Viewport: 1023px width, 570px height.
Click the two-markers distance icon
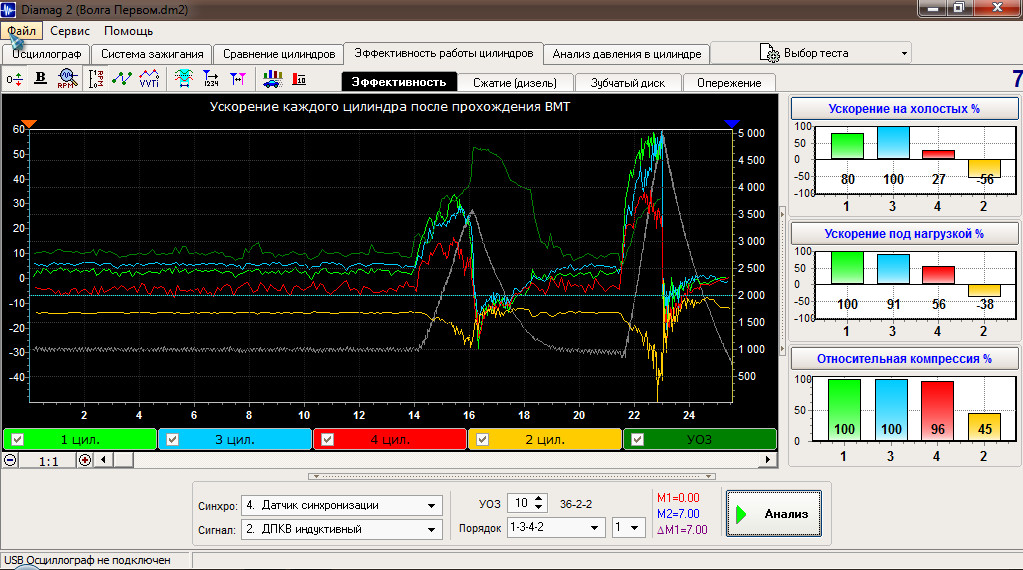pyautogui.click(x=238, y=79)
